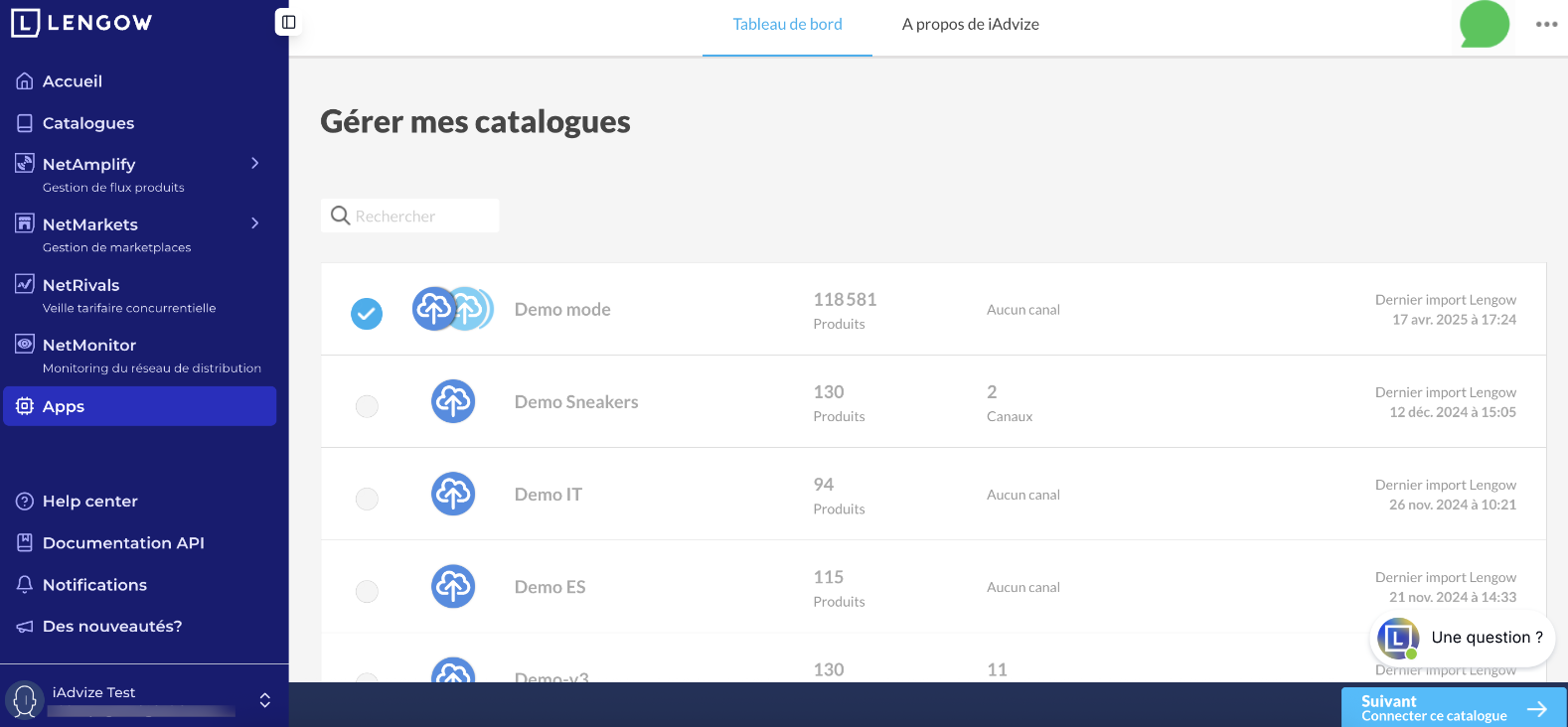Select the Demo IT catalogue radio
1568x727 pixels.
point(367,499)
